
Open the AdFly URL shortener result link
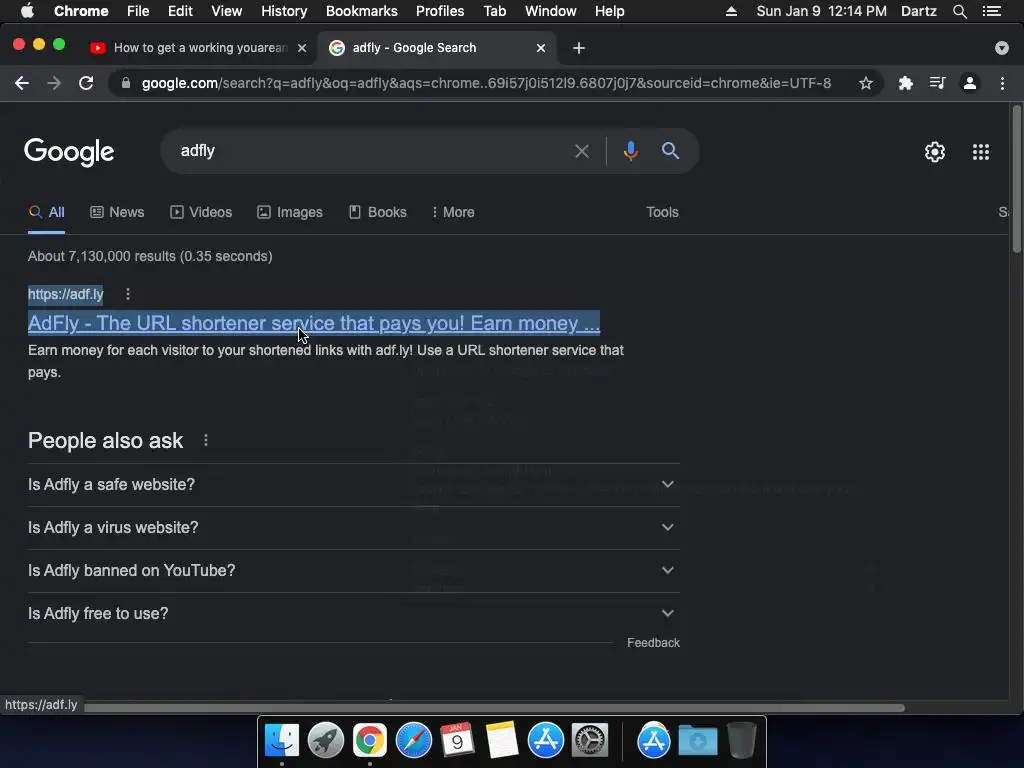(x=313, y=323)
